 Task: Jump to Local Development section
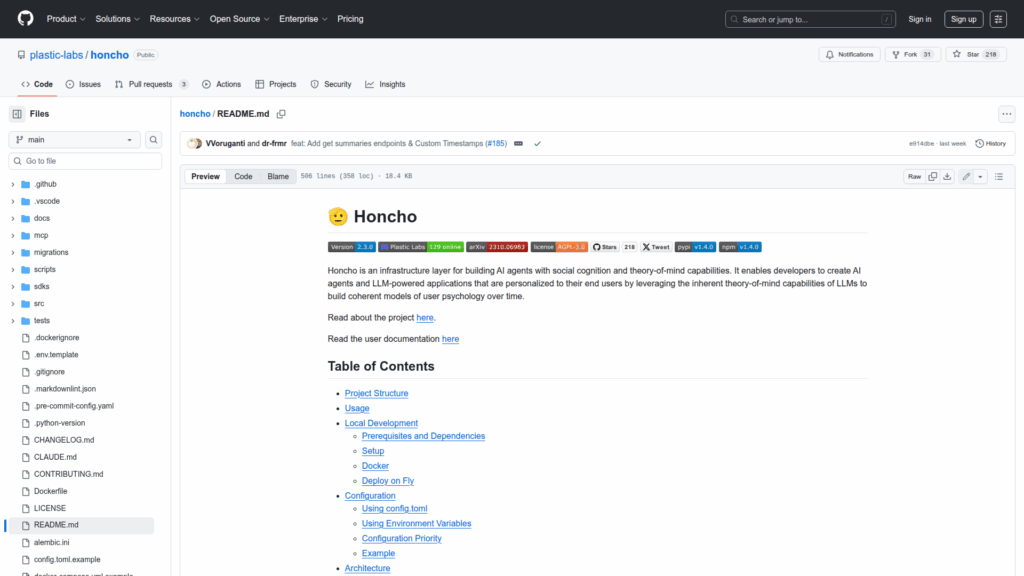[x=381, y=423]
